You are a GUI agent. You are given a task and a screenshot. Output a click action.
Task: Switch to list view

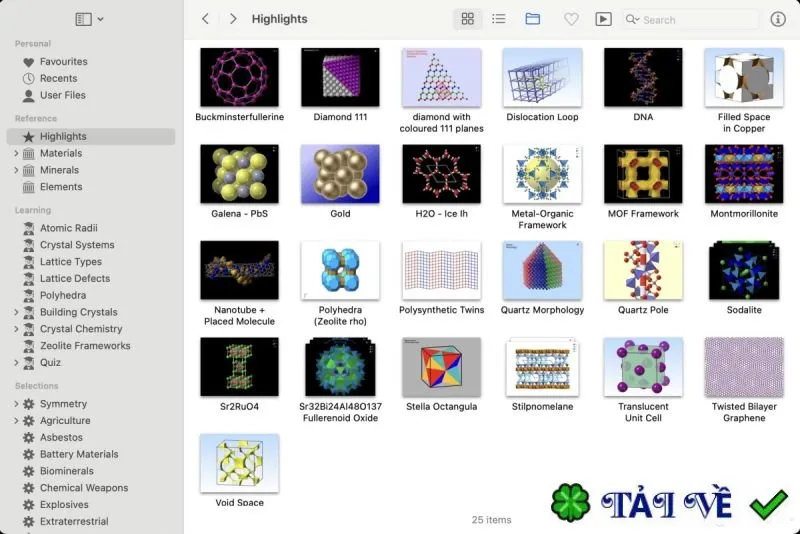click(x=498, y=19)
